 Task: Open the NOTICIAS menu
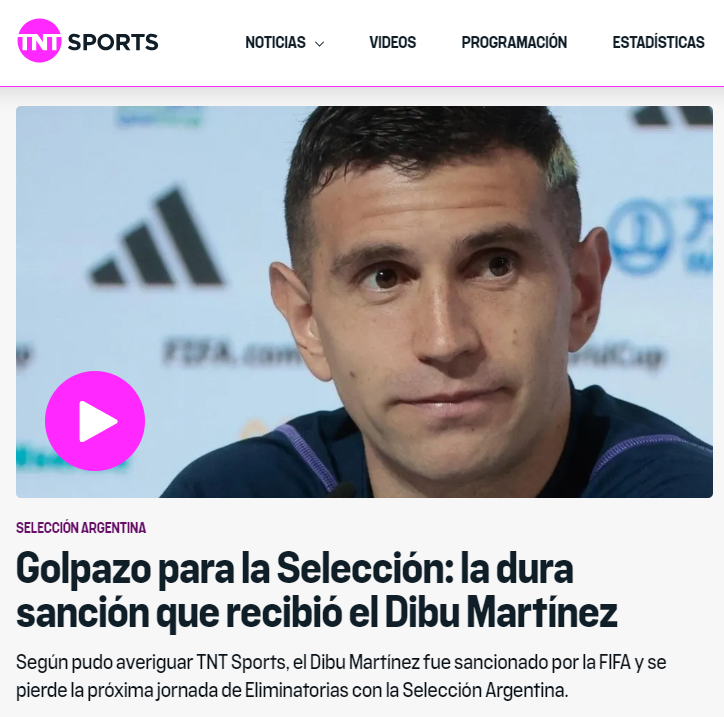click(275, 42)
